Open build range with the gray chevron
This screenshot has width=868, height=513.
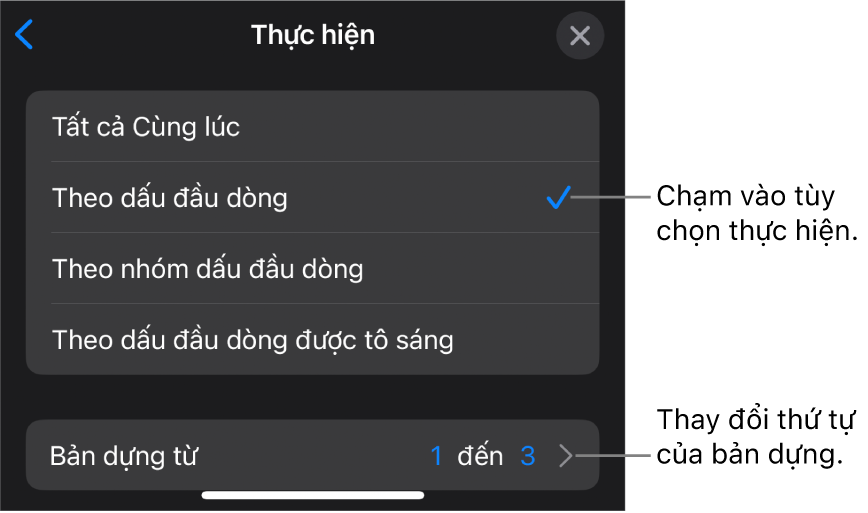tap(566, 457)
